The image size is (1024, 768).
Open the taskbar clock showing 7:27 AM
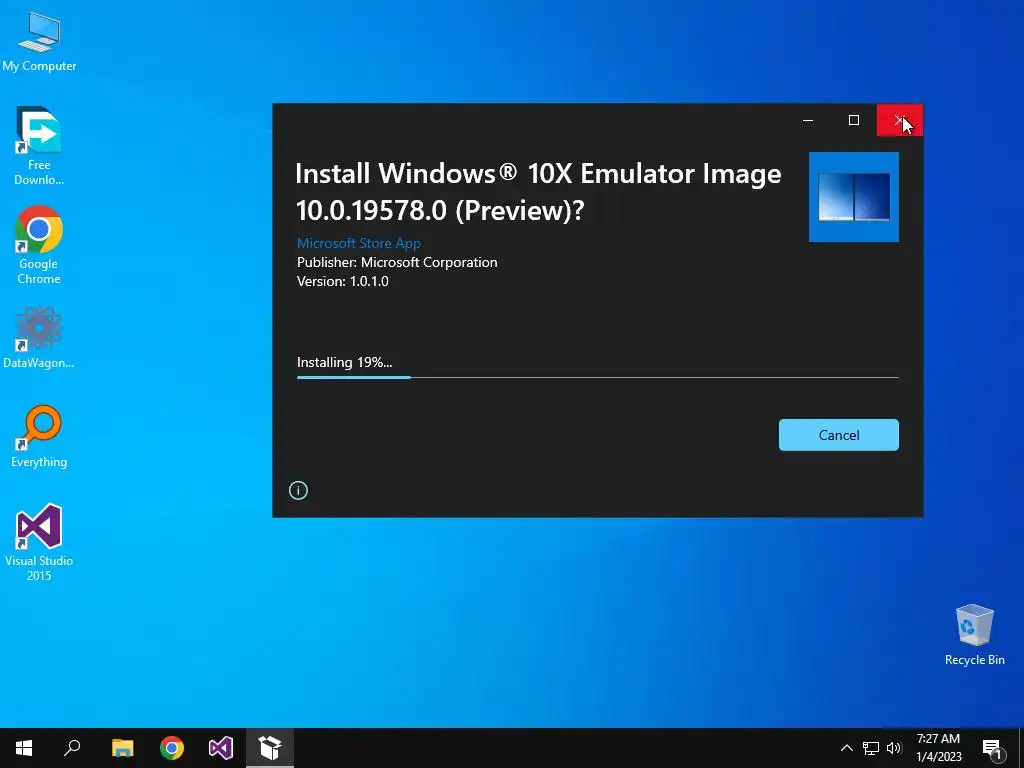(x=938, y=748)
